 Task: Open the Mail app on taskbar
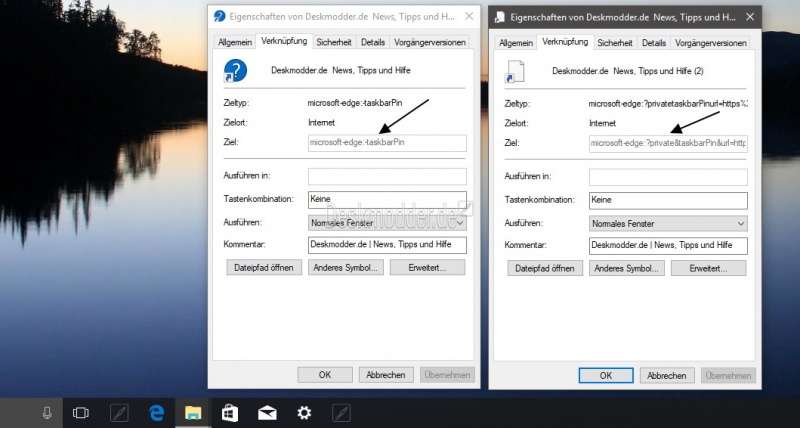pos(267,413)
